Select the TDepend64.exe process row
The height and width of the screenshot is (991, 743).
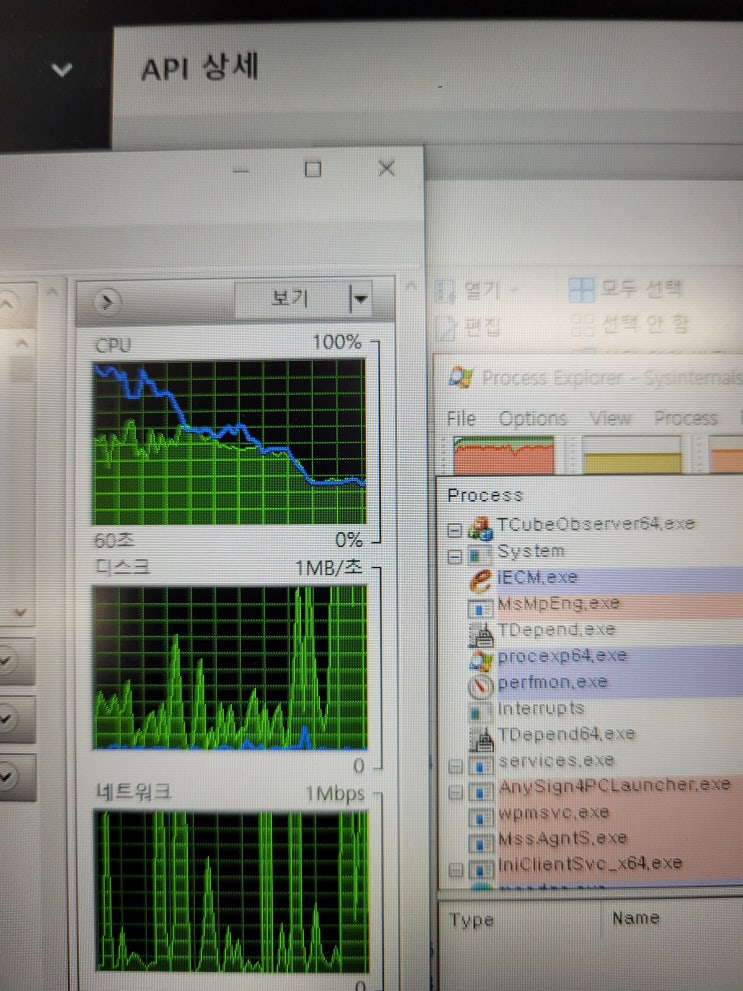[x=566, y=735]
